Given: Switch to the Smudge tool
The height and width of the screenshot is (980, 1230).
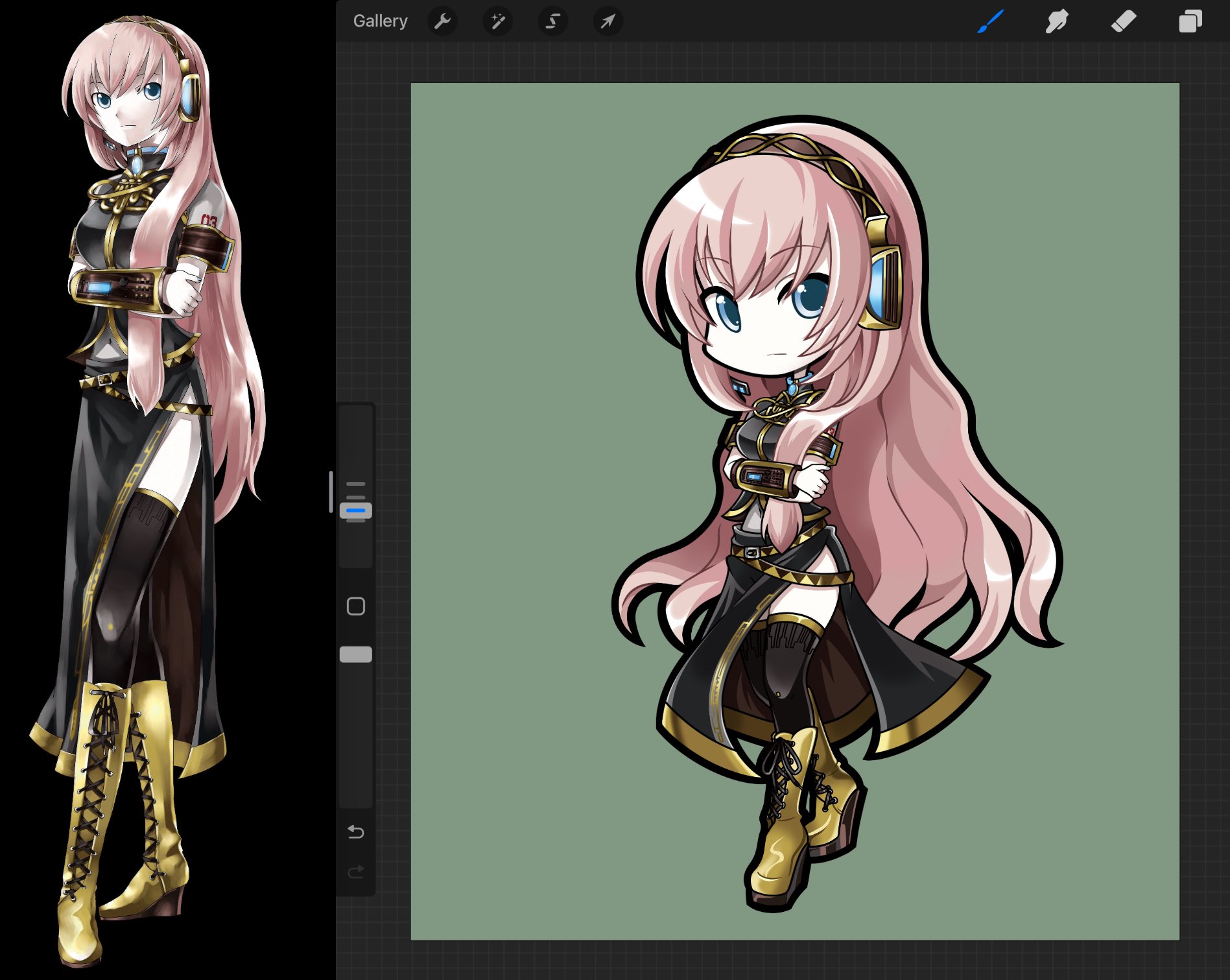Looking at the screenshot, I should pyautogui.click(x=1058, y=21).
